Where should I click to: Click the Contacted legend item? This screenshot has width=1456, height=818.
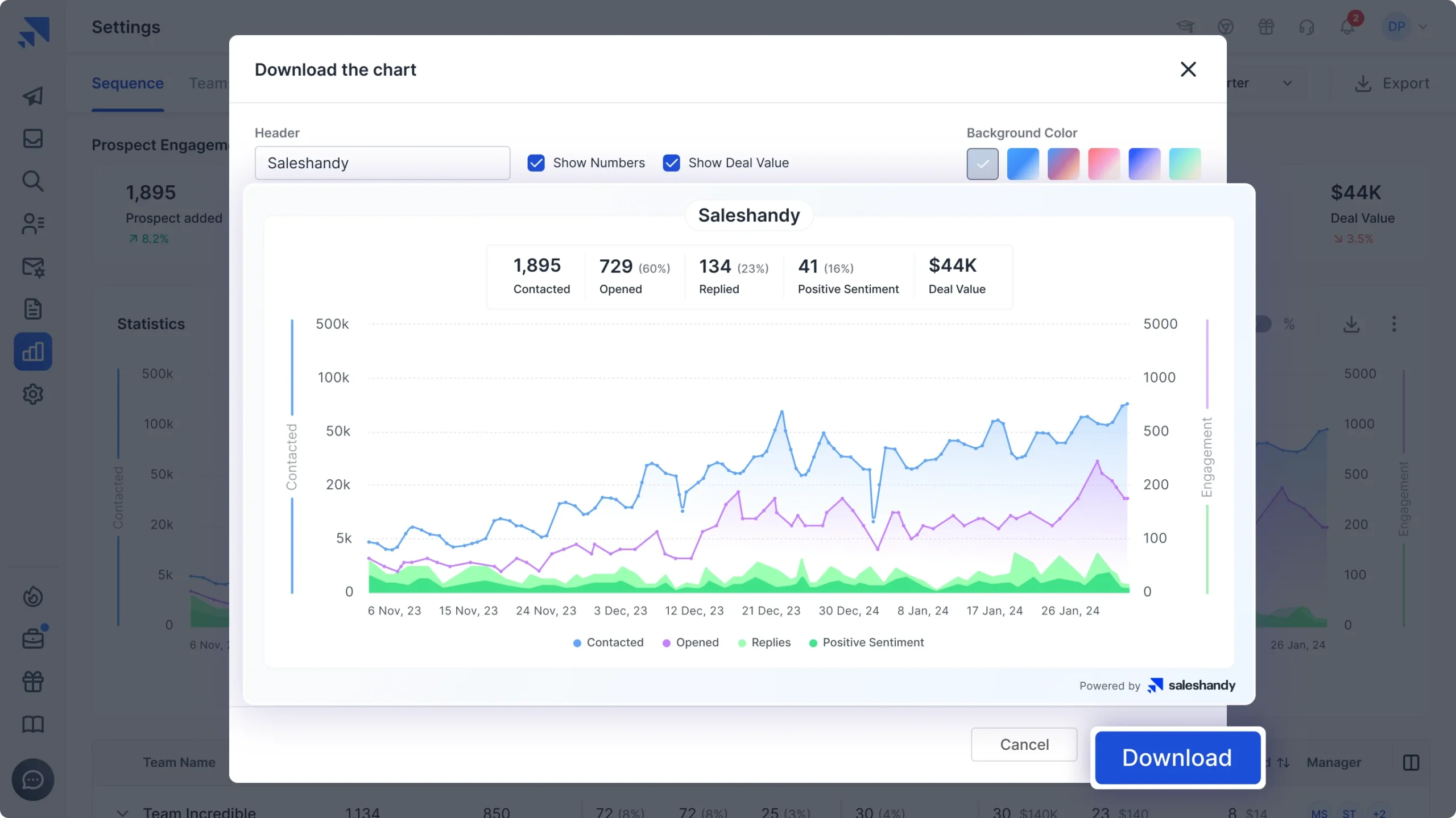click(608, 642)
